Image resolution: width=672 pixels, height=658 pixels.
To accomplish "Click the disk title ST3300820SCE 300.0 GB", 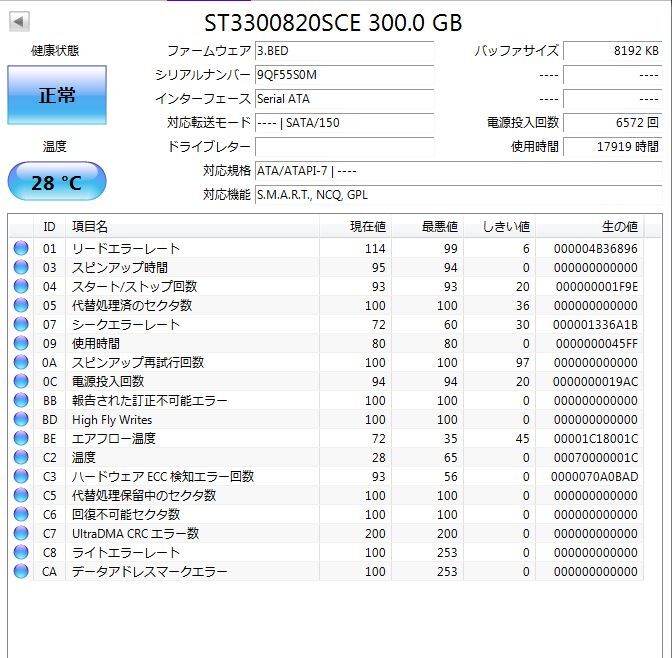I will (333, 23).
